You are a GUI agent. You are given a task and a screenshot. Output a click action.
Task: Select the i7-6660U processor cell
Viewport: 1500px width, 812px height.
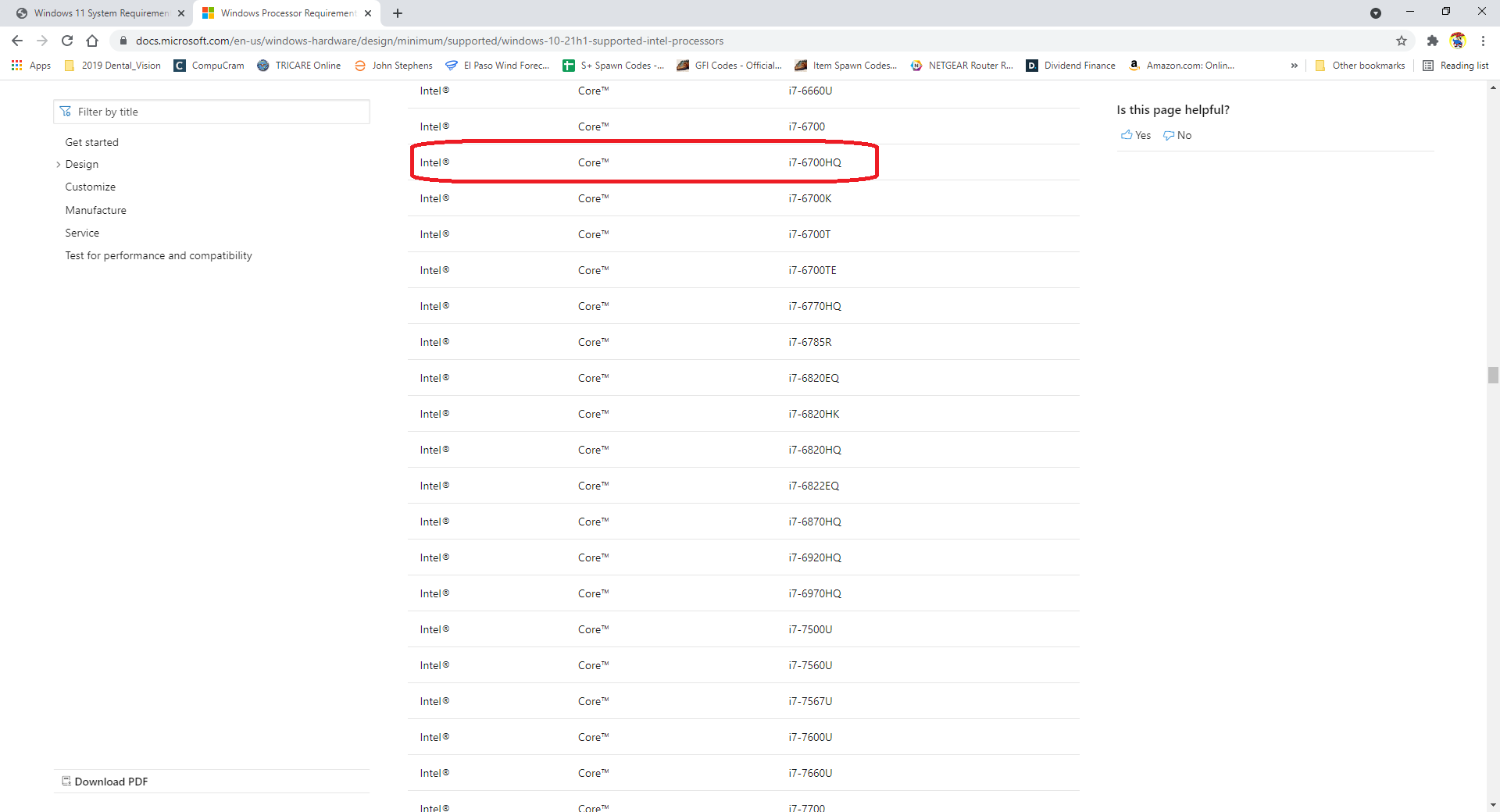click(x=810, y=91)
